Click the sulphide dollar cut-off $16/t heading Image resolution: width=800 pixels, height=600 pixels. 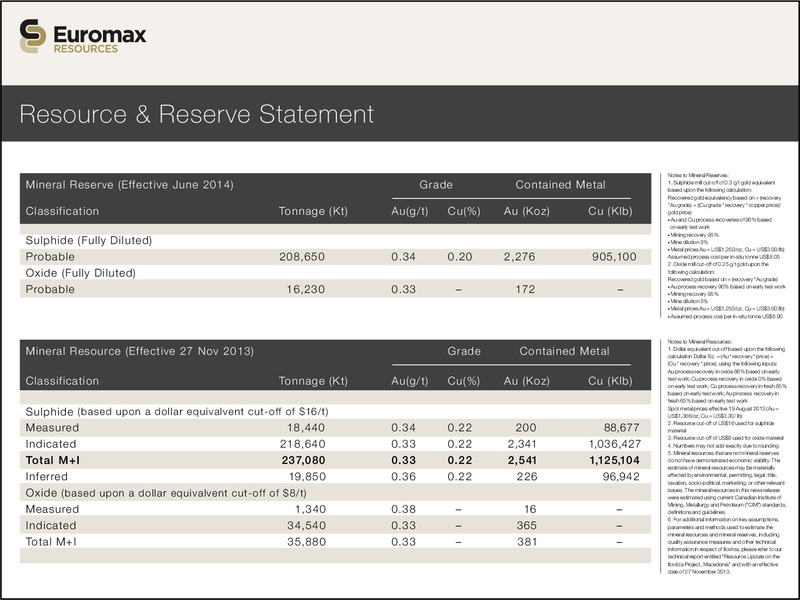click(x=177, y=411)
